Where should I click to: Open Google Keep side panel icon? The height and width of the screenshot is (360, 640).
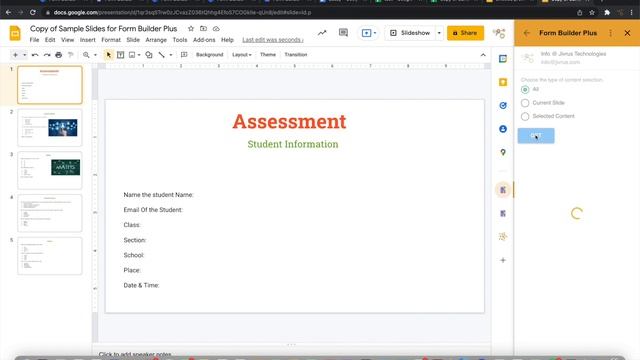tap(503, 82)
